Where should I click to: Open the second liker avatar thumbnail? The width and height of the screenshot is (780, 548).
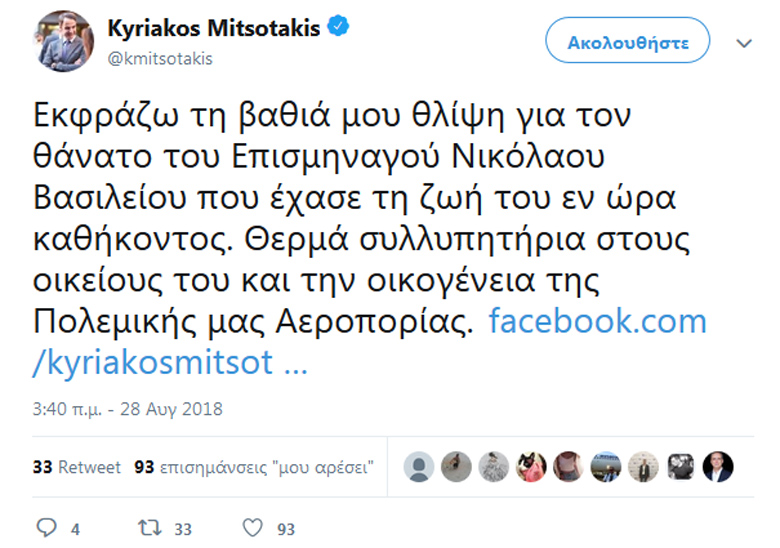456,467
